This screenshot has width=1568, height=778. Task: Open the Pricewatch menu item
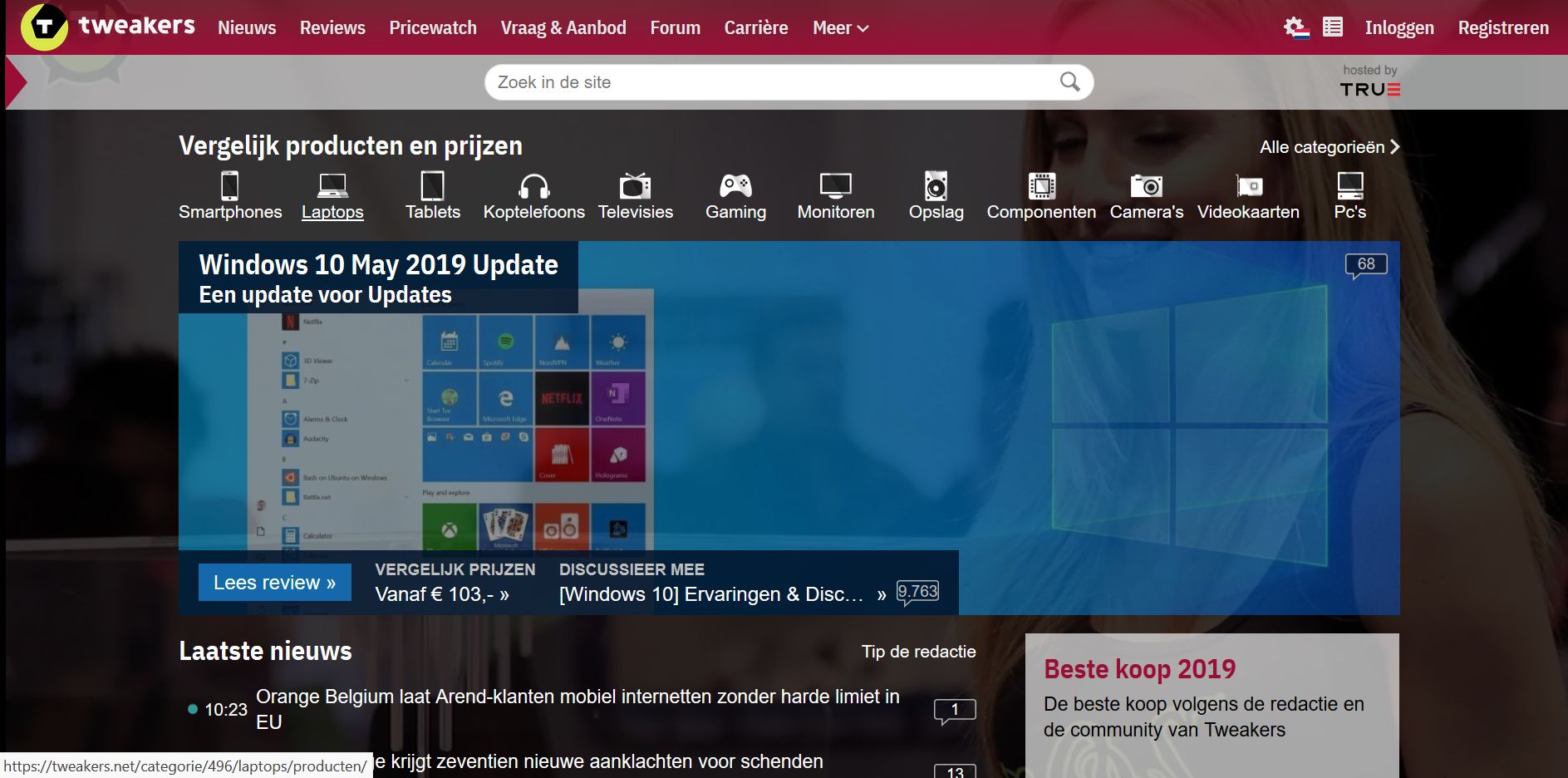433,27
